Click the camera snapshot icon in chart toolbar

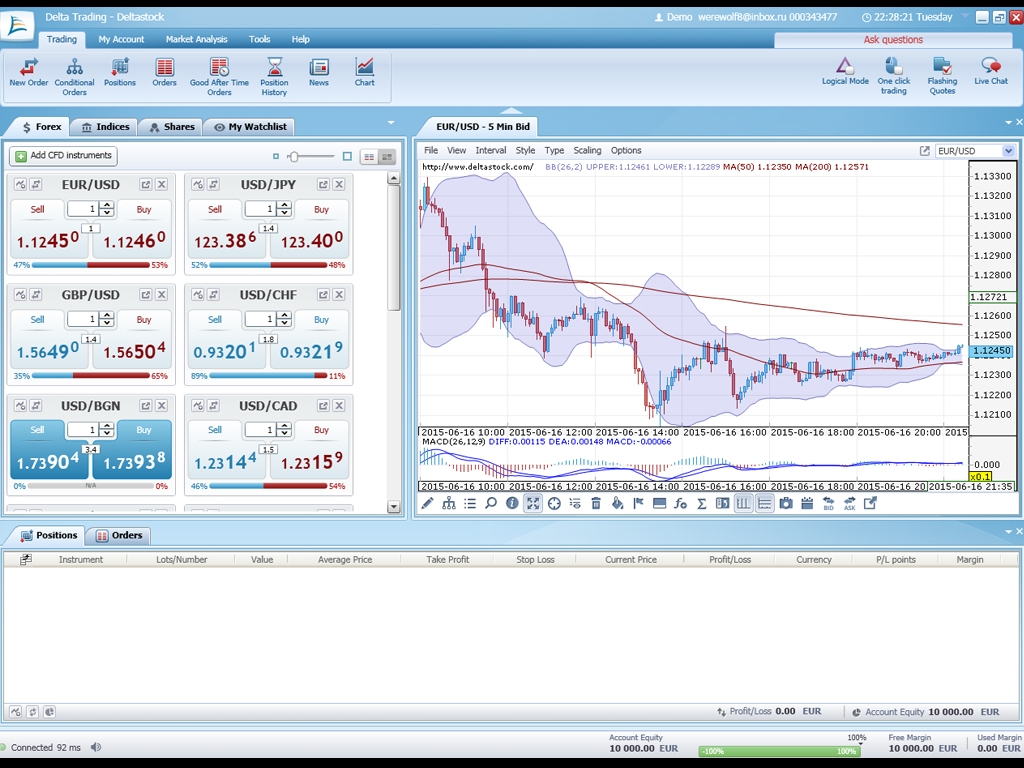point(786,504)
